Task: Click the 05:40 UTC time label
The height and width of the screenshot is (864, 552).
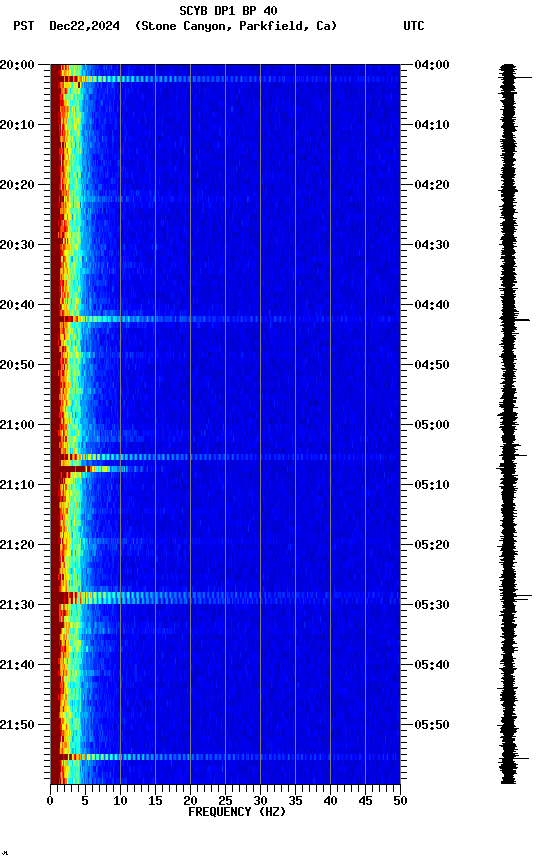Action: click(x=432, y=665)
